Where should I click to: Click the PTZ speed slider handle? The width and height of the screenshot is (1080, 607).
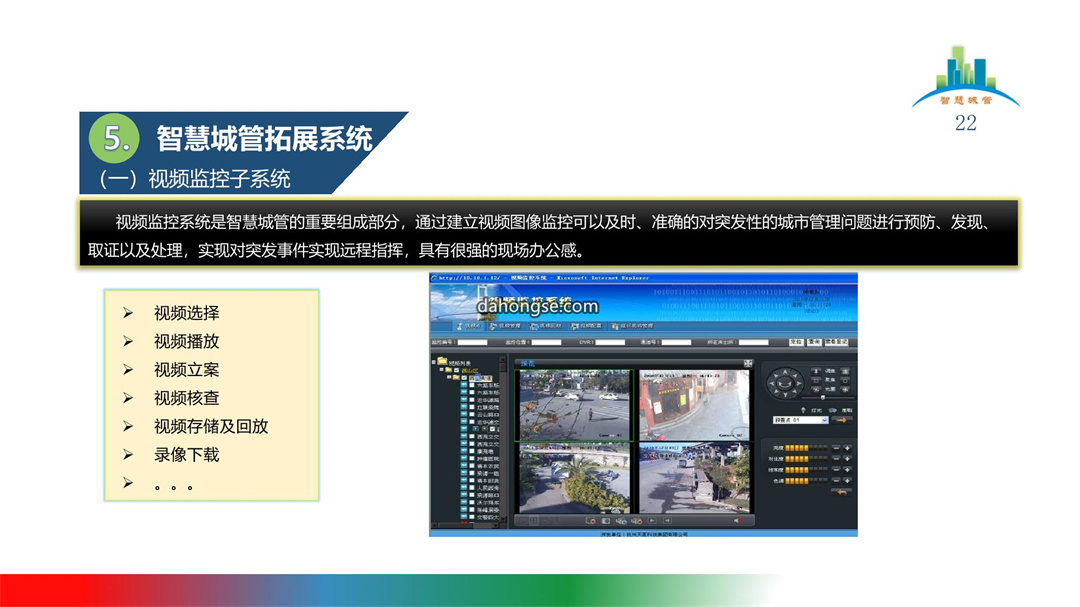[823, 398]
